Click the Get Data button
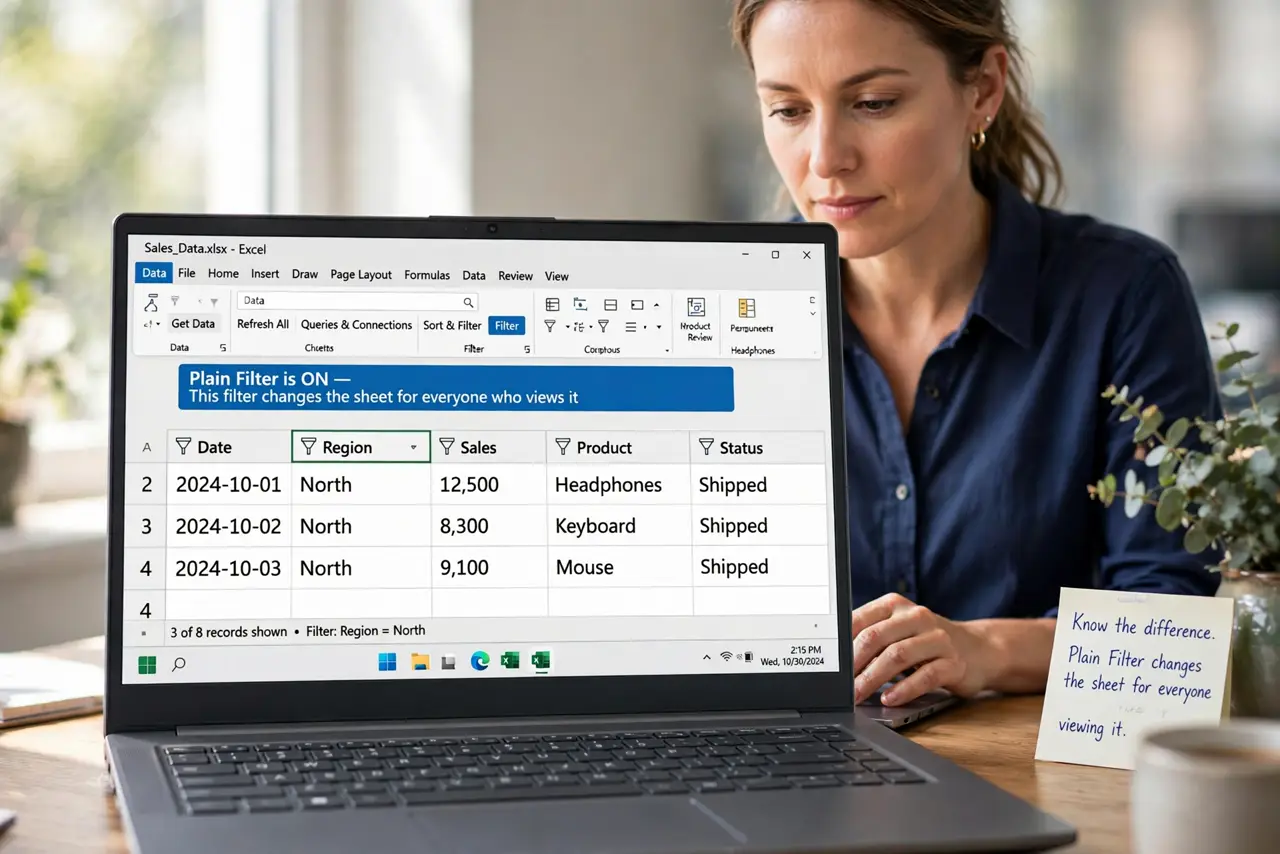Viewport: 1280px width, 854px height. point(193,324)
